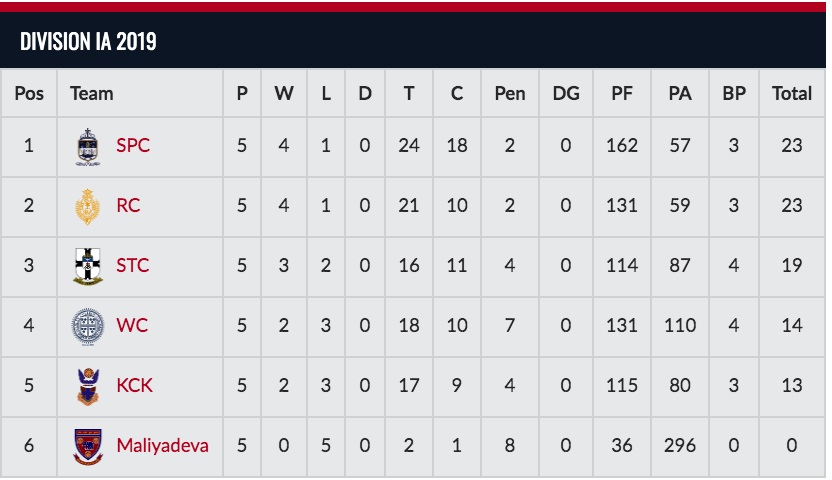Viewport: 832px width, 480px height.
Task: Click the STC black cross shield logo
Action: [x=88, y=266]
